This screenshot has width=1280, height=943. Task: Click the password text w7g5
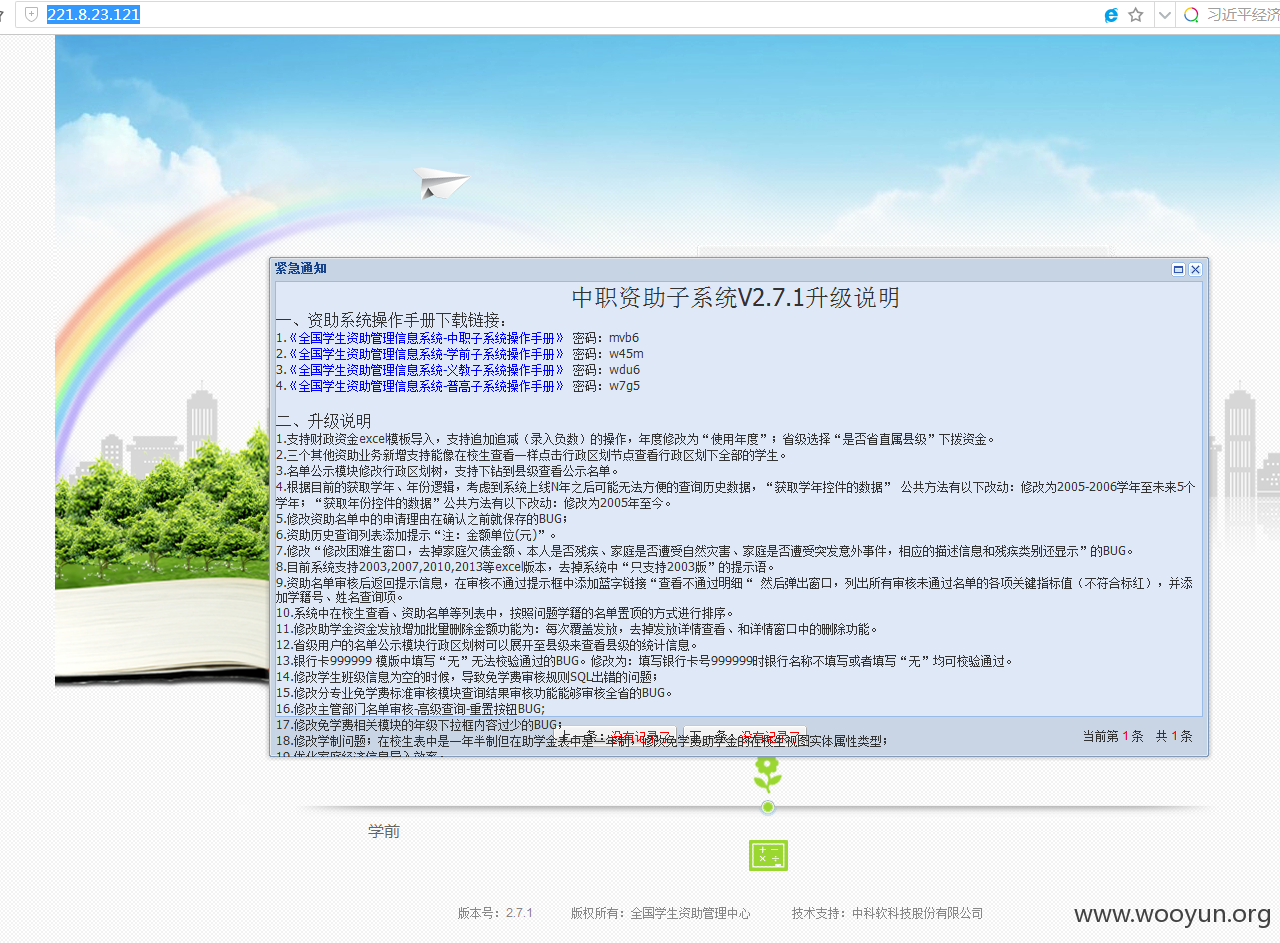[x=624, y=386]
